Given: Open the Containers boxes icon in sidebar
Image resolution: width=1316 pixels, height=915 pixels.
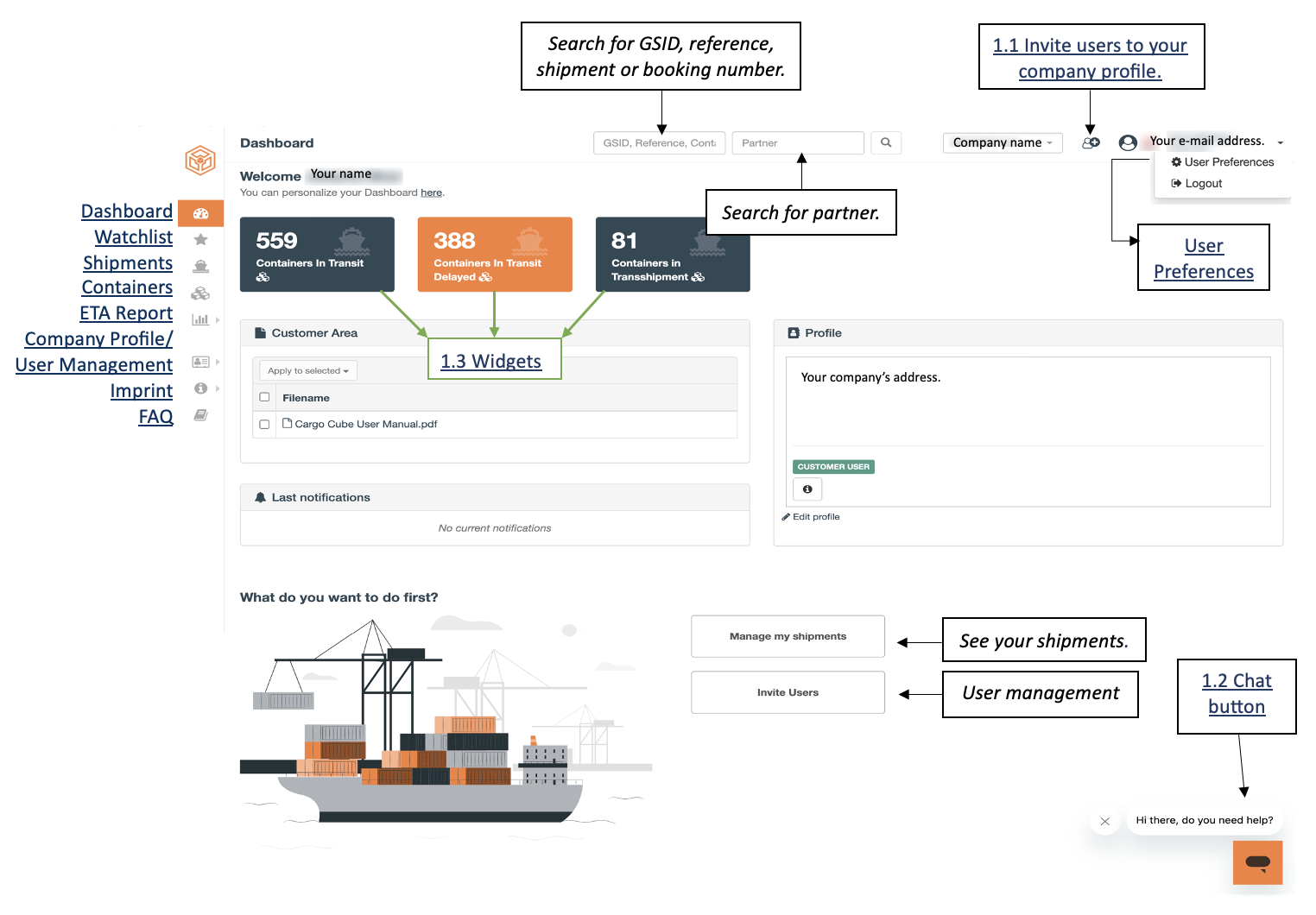Looking at the screenshot, I should tap(200, 293).
